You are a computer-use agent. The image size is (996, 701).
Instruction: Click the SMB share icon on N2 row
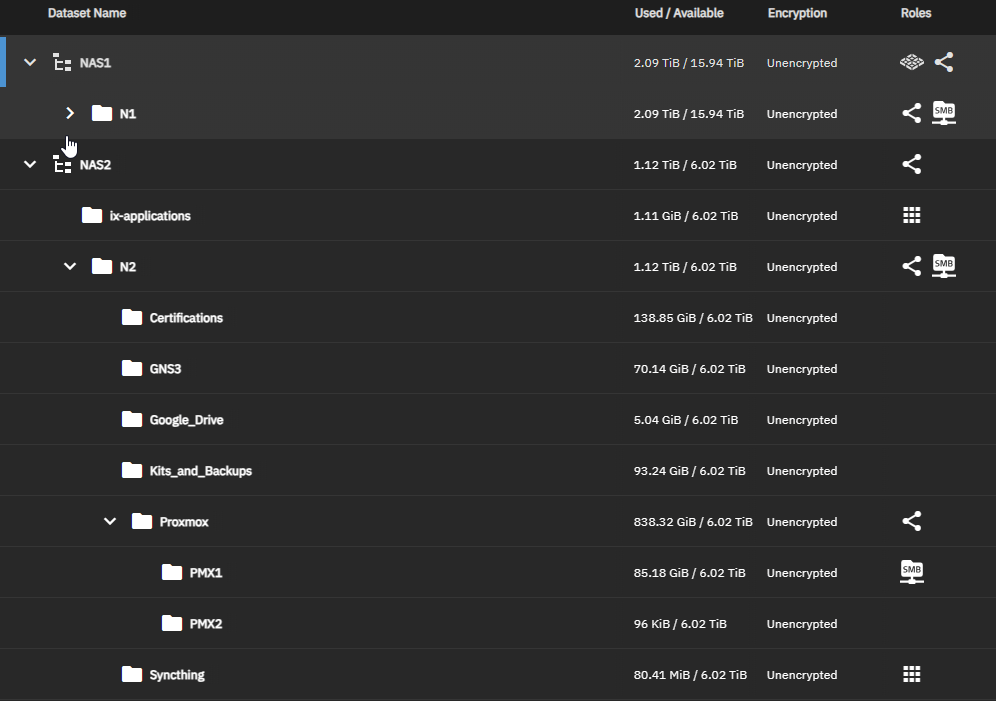coord(944,266)
